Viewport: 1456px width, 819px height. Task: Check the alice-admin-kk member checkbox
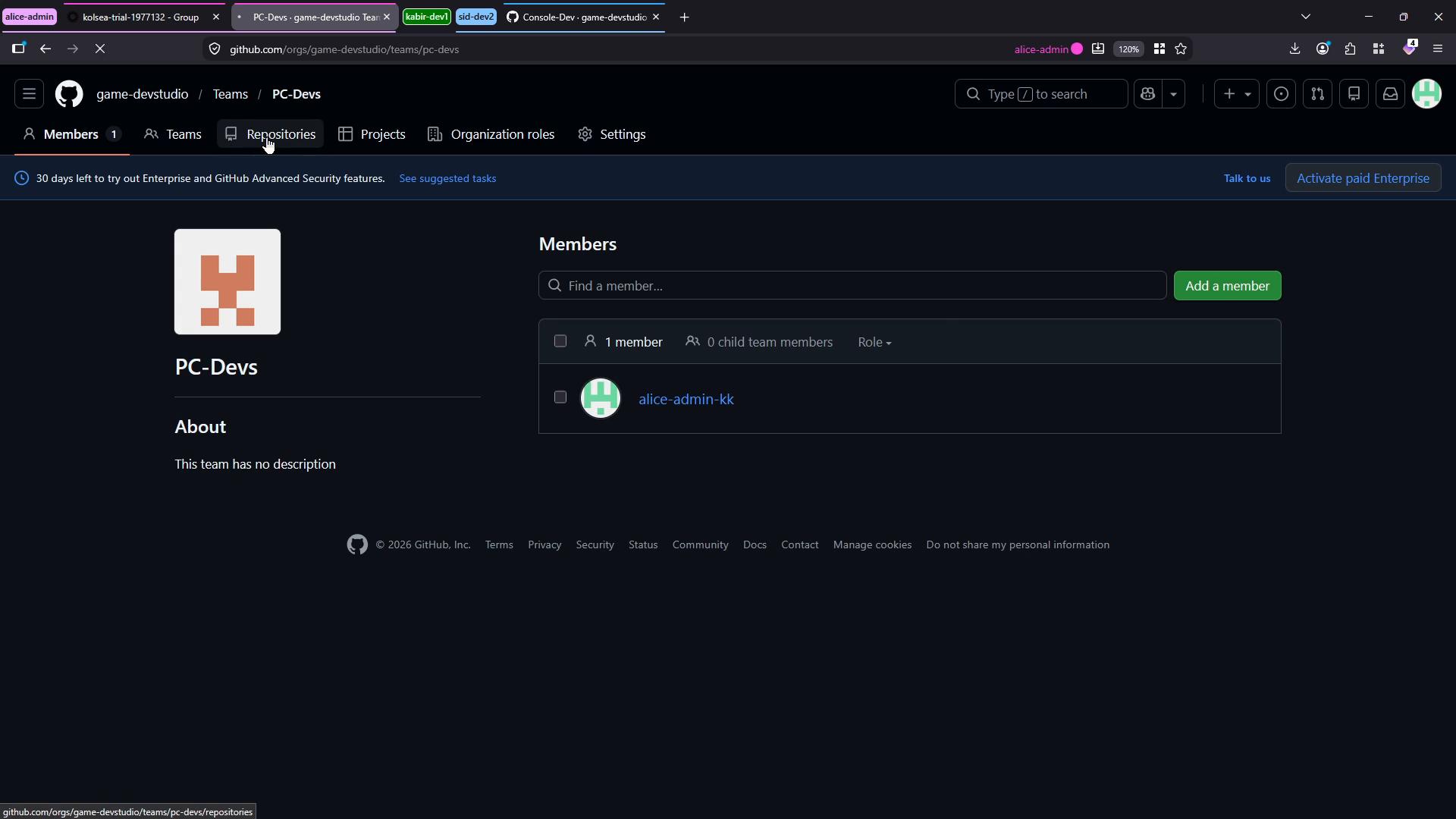[560, 397]
